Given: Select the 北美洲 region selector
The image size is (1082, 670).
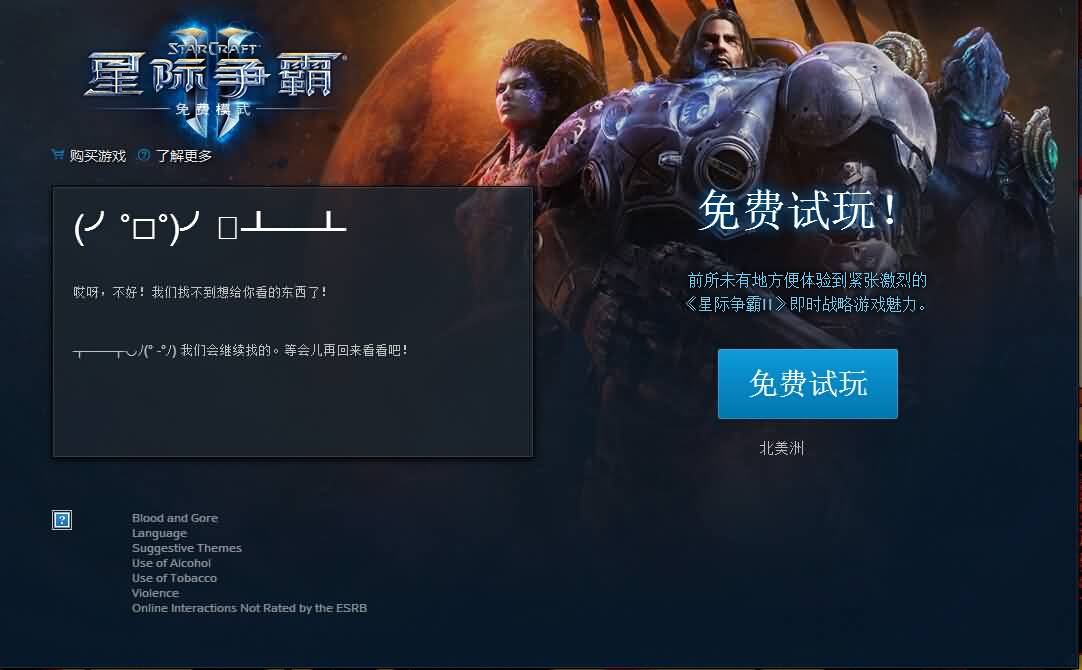Looking at the screenshot, I should click(781, 449).
